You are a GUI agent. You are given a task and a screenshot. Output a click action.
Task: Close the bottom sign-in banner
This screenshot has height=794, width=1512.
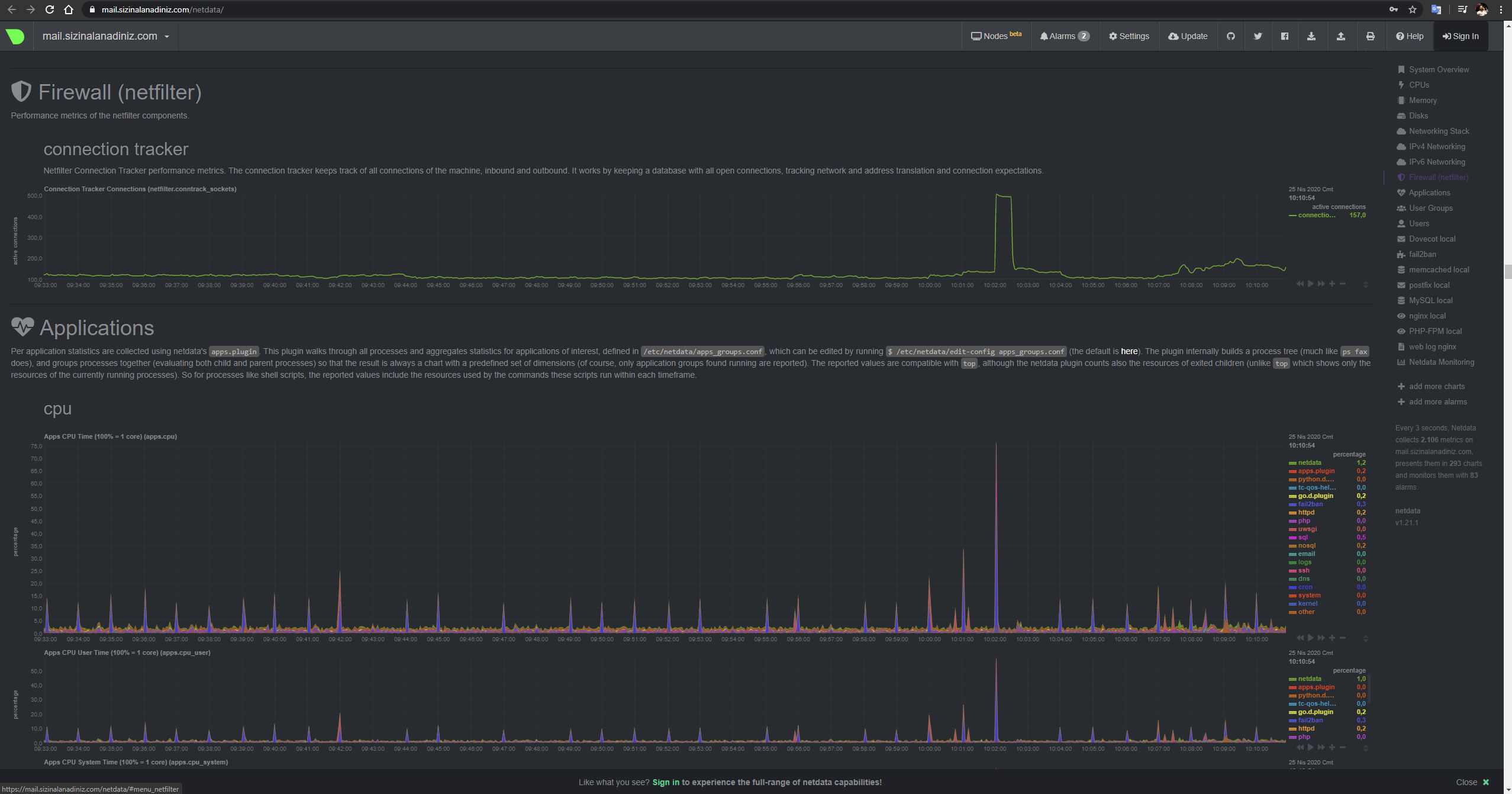click(1472, 782)
